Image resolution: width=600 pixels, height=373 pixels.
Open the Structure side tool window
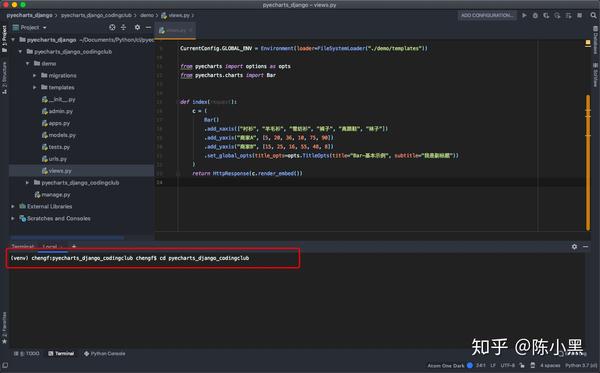(4, 78)
